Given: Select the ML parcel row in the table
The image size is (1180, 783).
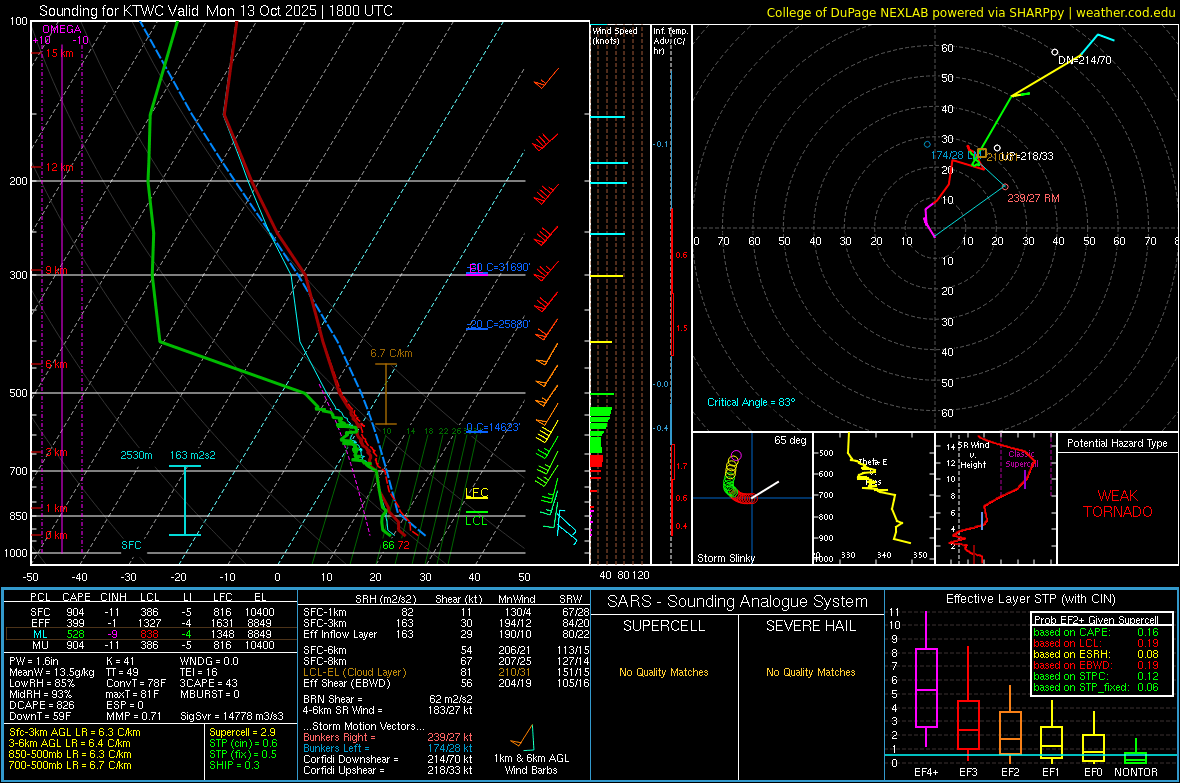Looking at the screenshot, I should (151, 634).
